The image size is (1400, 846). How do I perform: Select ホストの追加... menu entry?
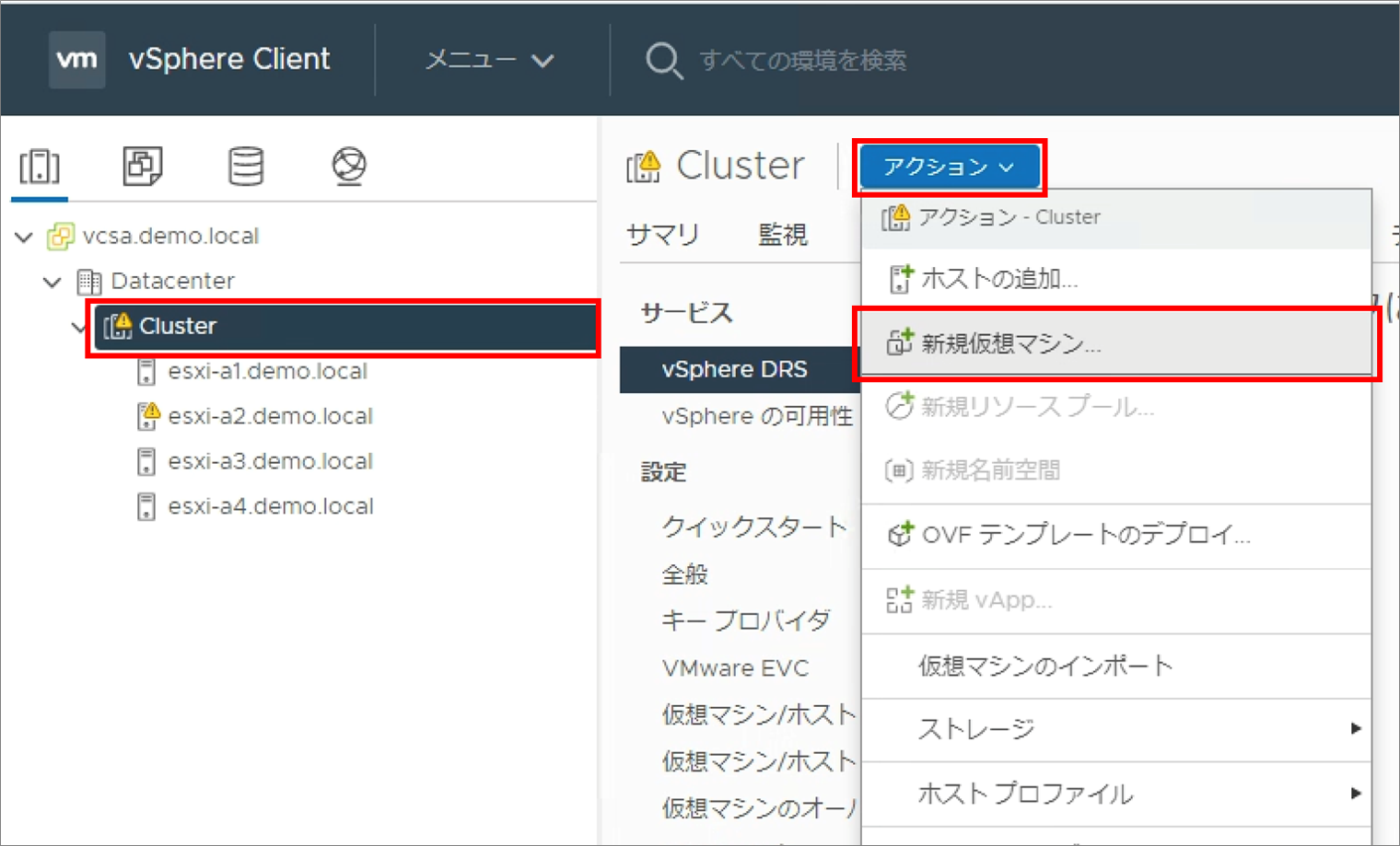pos(1116,279)
